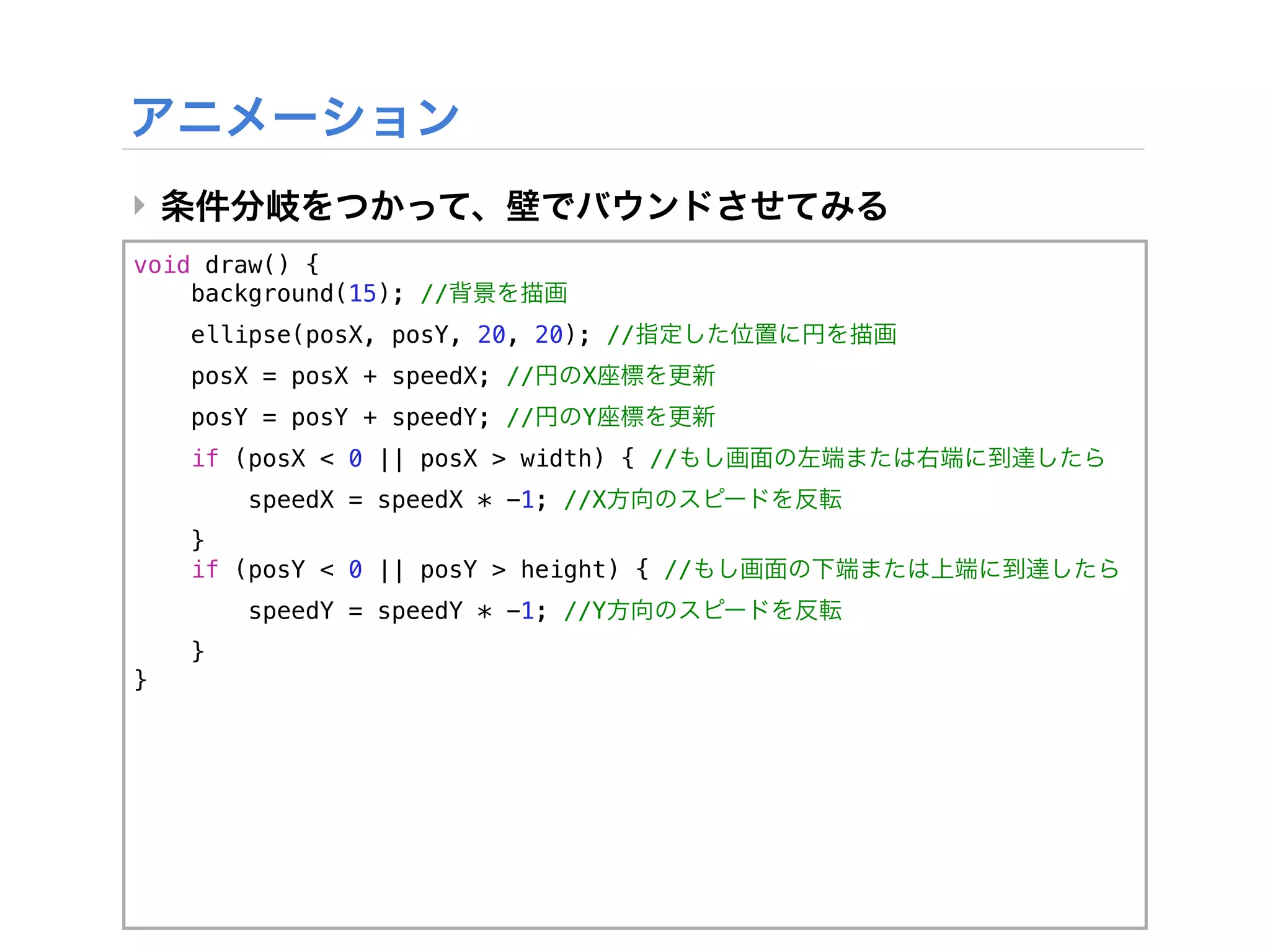1270x952 pixels.
Task: Click the comment '//背景を描画'
Action: click(494, 293)
